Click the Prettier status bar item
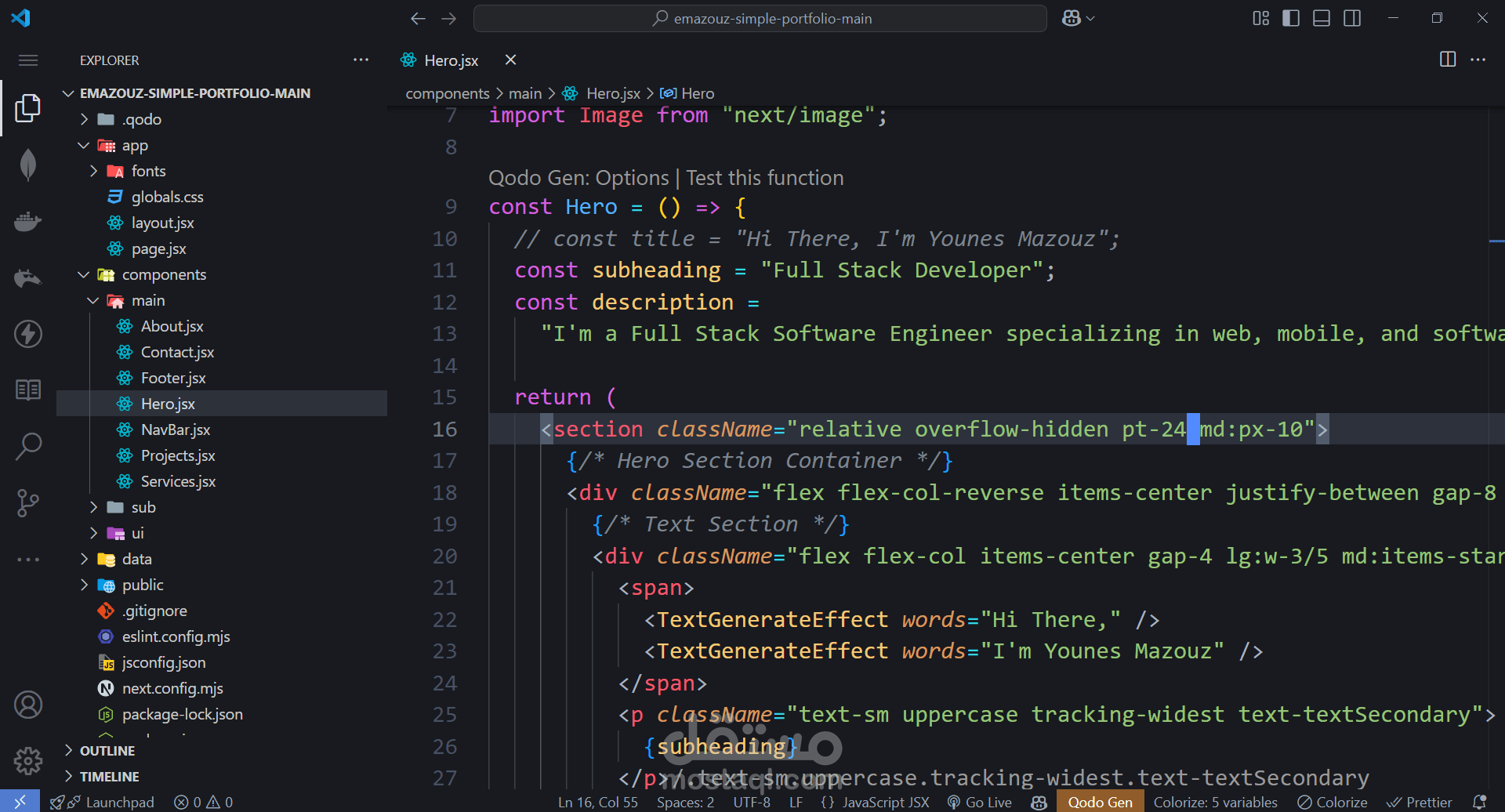The image size is (1505, 812). click(x=1420, y=802)
